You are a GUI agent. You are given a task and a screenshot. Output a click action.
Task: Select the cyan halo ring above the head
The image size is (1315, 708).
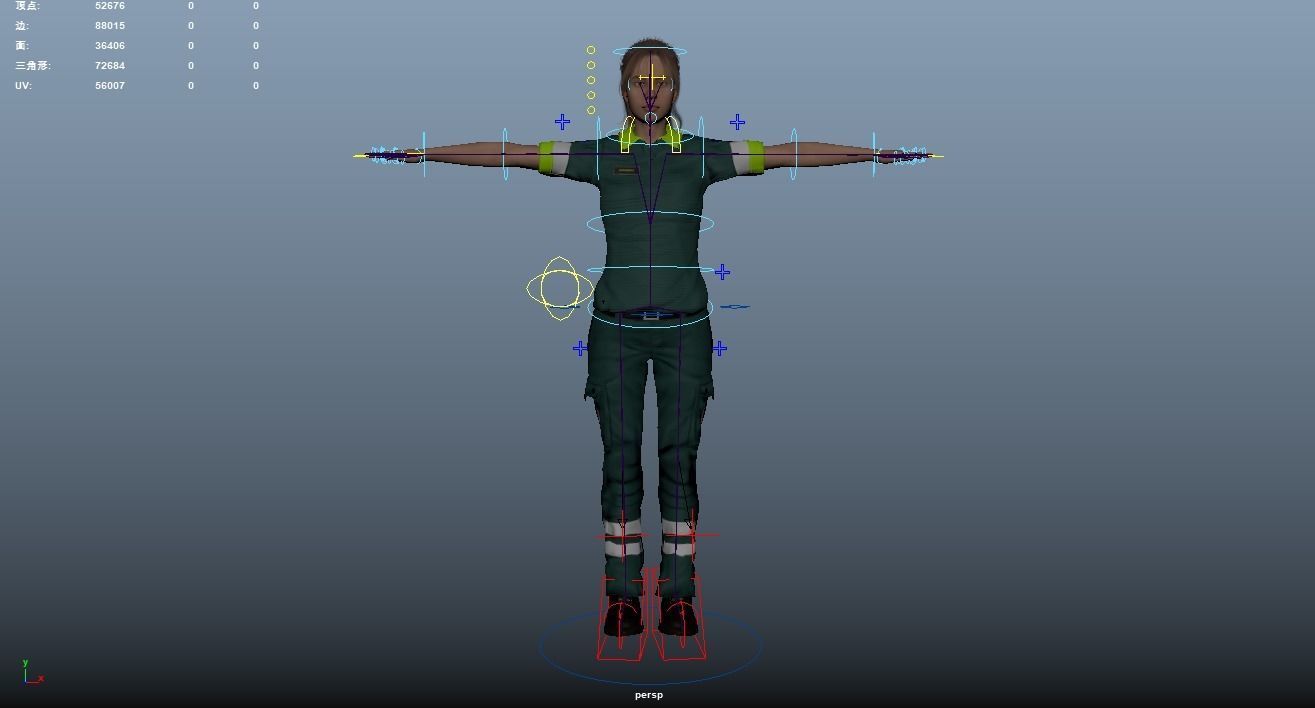click(x=650, y=51)
